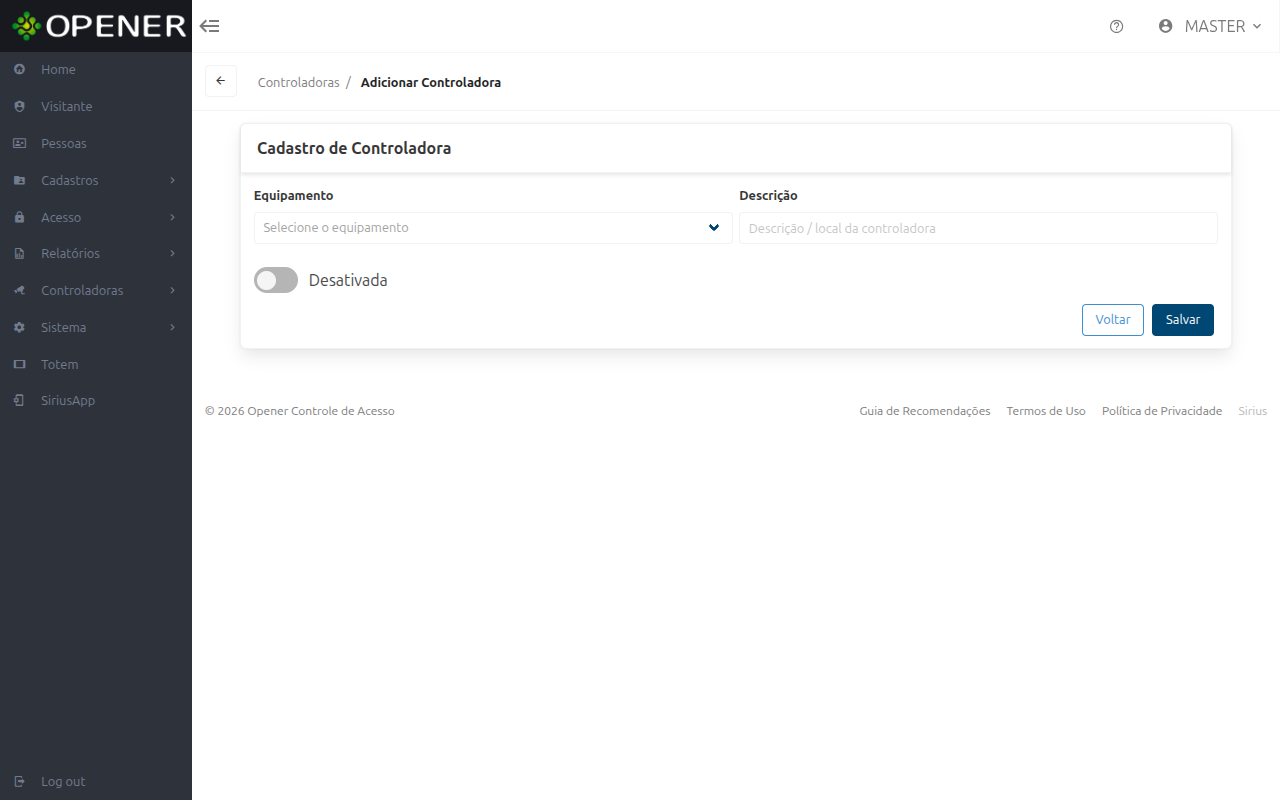Click the Pessoas ID card icon
The width and height of the screenshot is (1280, 800).
point(19,143)
